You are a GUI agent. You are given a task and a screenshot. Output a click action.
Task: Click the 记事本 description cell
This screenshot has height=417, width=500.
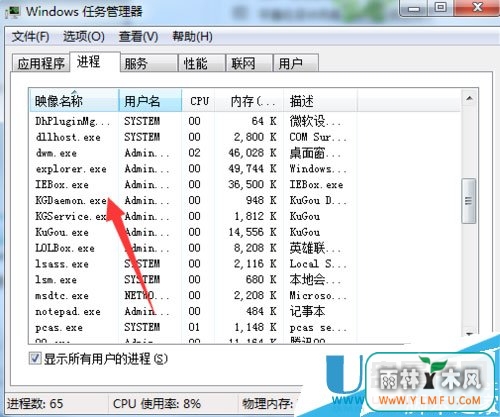pos(307,312)
